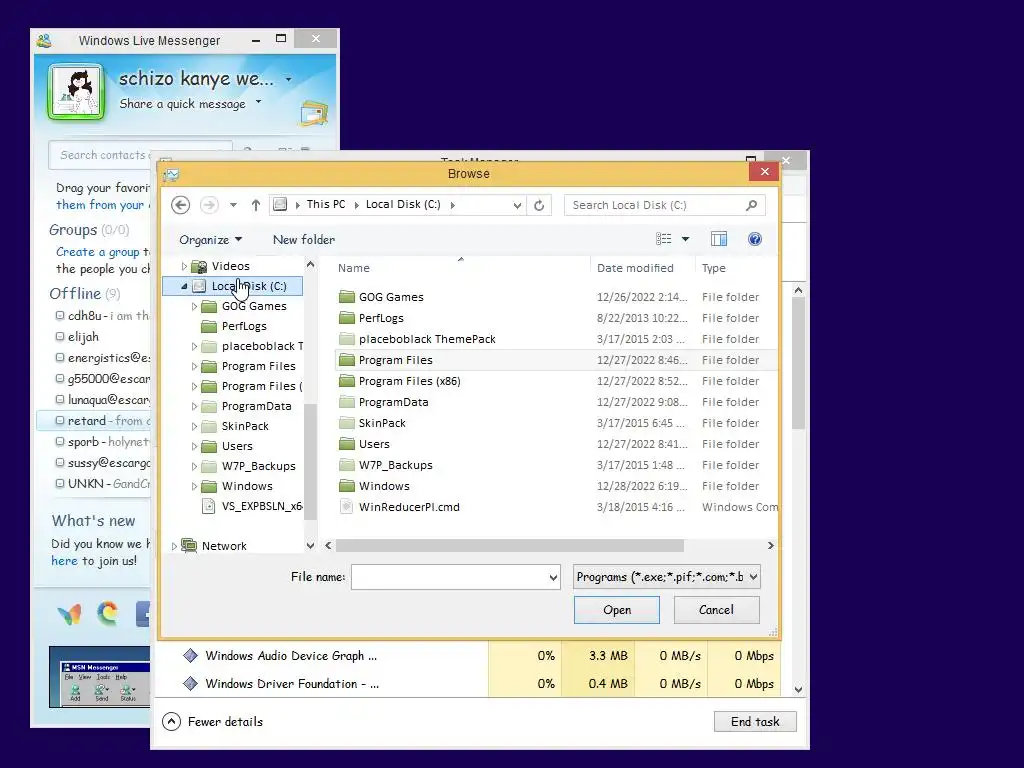Select the WinReducerPI.cmd file
Image resolution: width=1024 pixels, height=768 pixels.
[409, 507]
